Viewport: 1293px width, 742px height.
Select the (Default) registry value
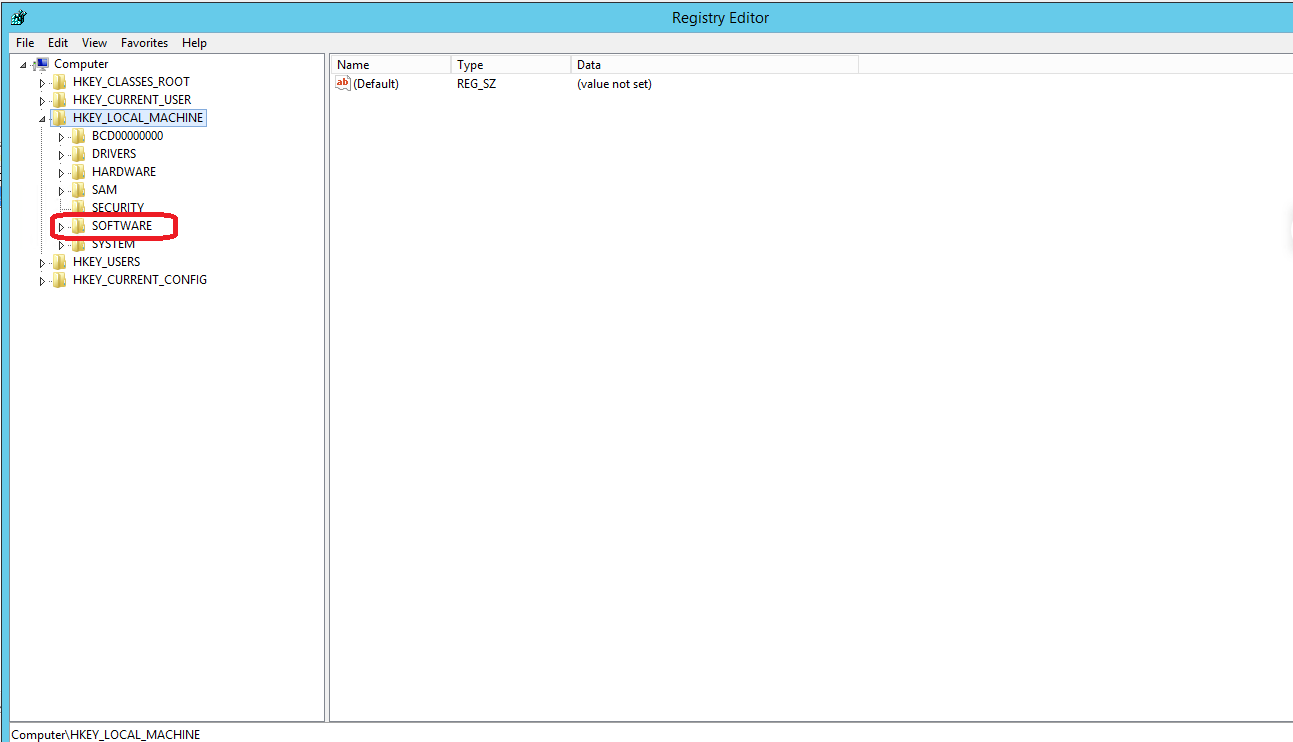click(375, 84)
